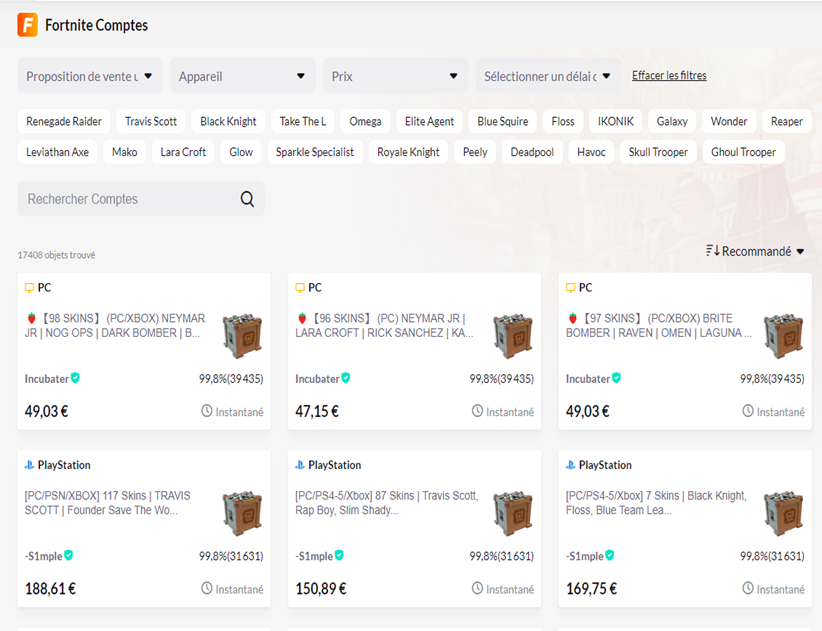Click the Rechercher Comptes search field
This screenshot has height=631, width=822.
(141, 199)
